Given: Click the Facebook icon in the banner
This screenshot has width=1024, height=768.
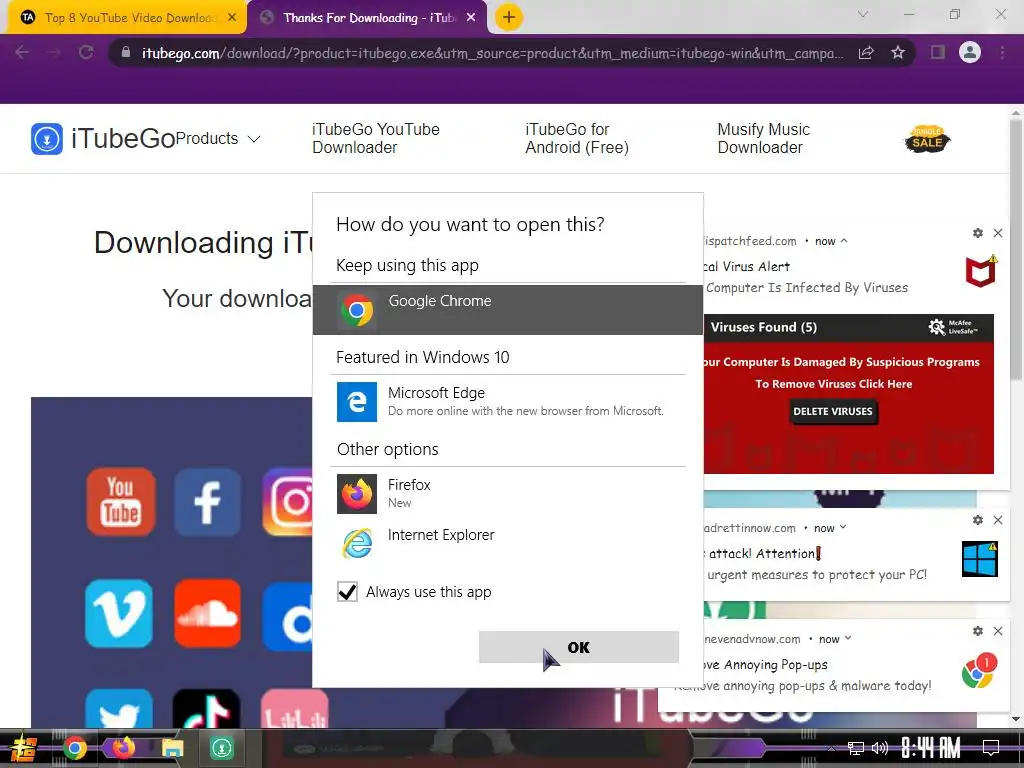Looking at the screenshot, I should (207, 502).
